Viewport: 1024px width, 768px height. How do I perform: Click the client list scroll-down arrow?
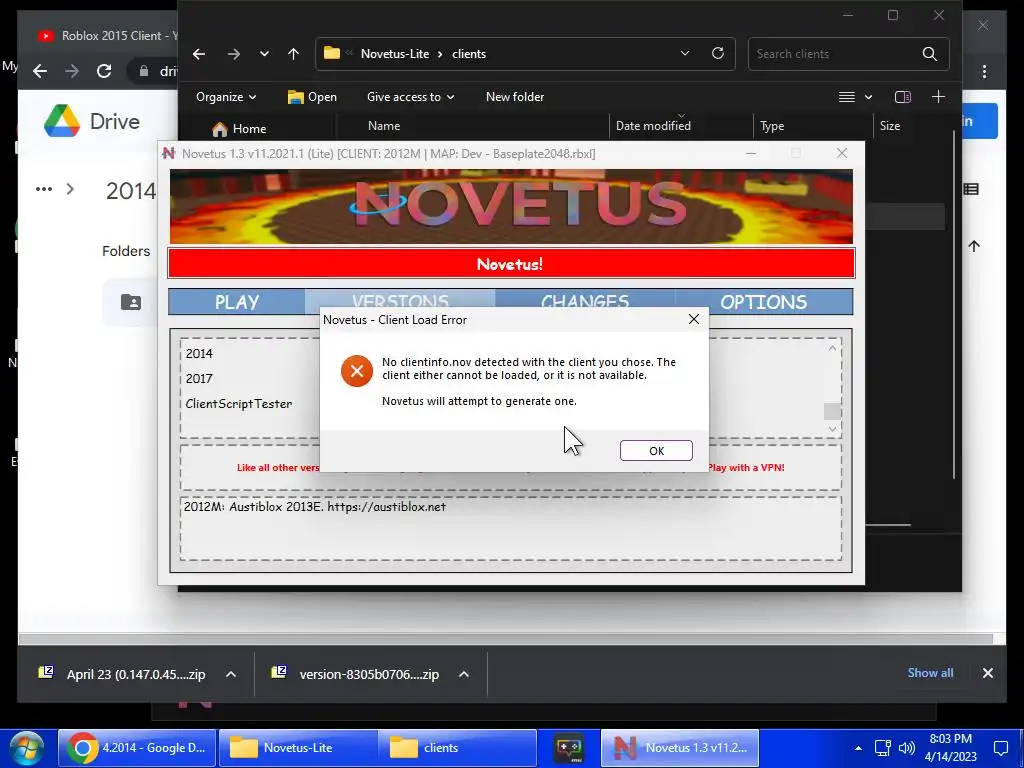tap(832, 429)
